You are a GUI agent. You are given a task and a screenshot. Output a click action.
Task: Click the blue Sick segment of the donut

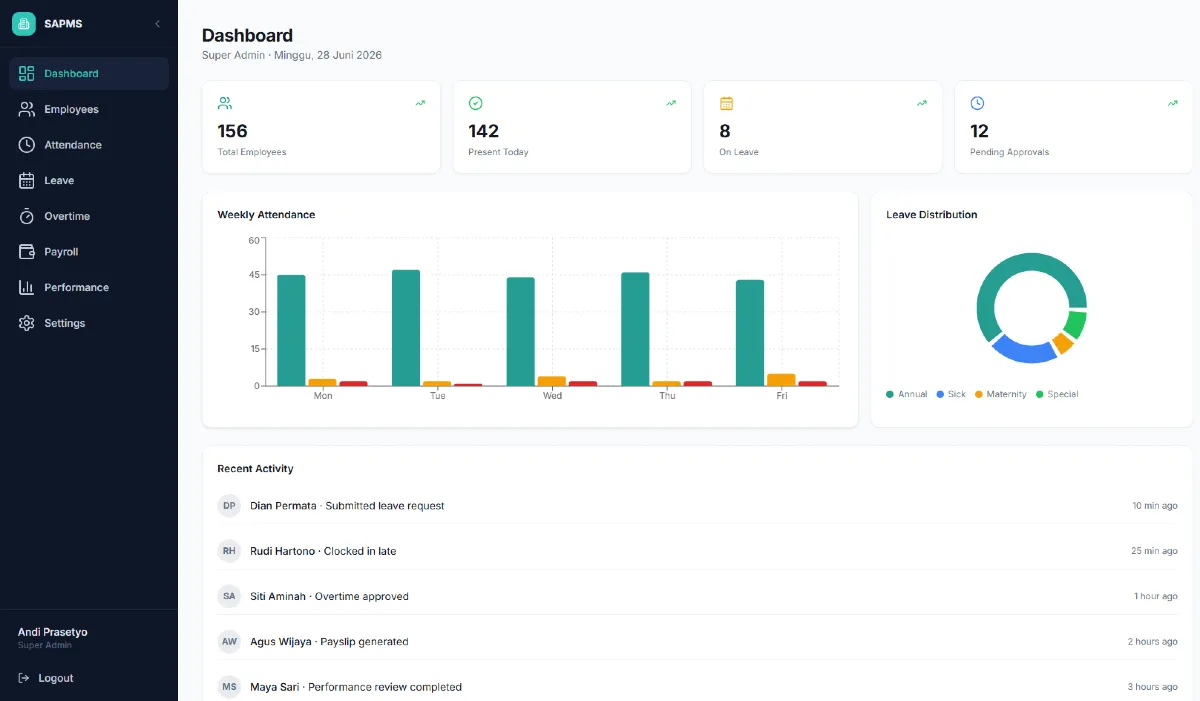point(1023,351)
